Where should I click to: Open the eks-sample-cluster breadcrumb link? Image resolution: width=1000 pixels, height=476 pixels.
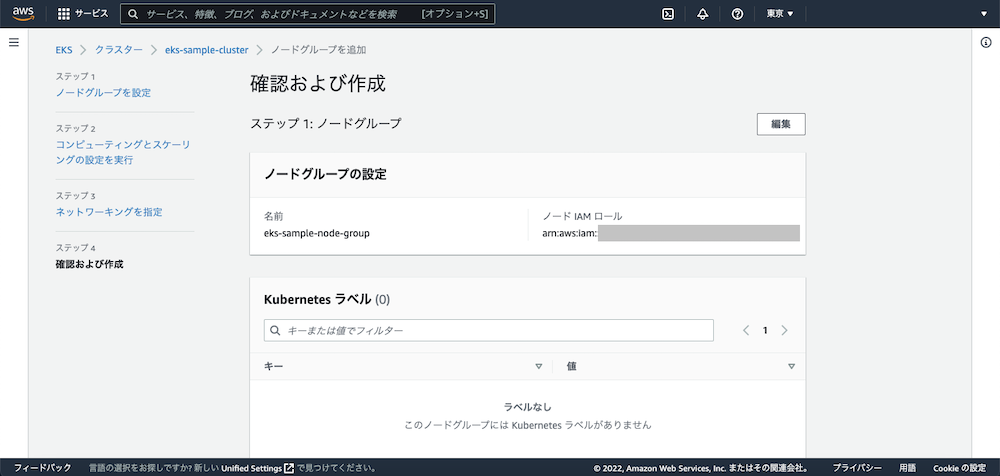point(206,50)
